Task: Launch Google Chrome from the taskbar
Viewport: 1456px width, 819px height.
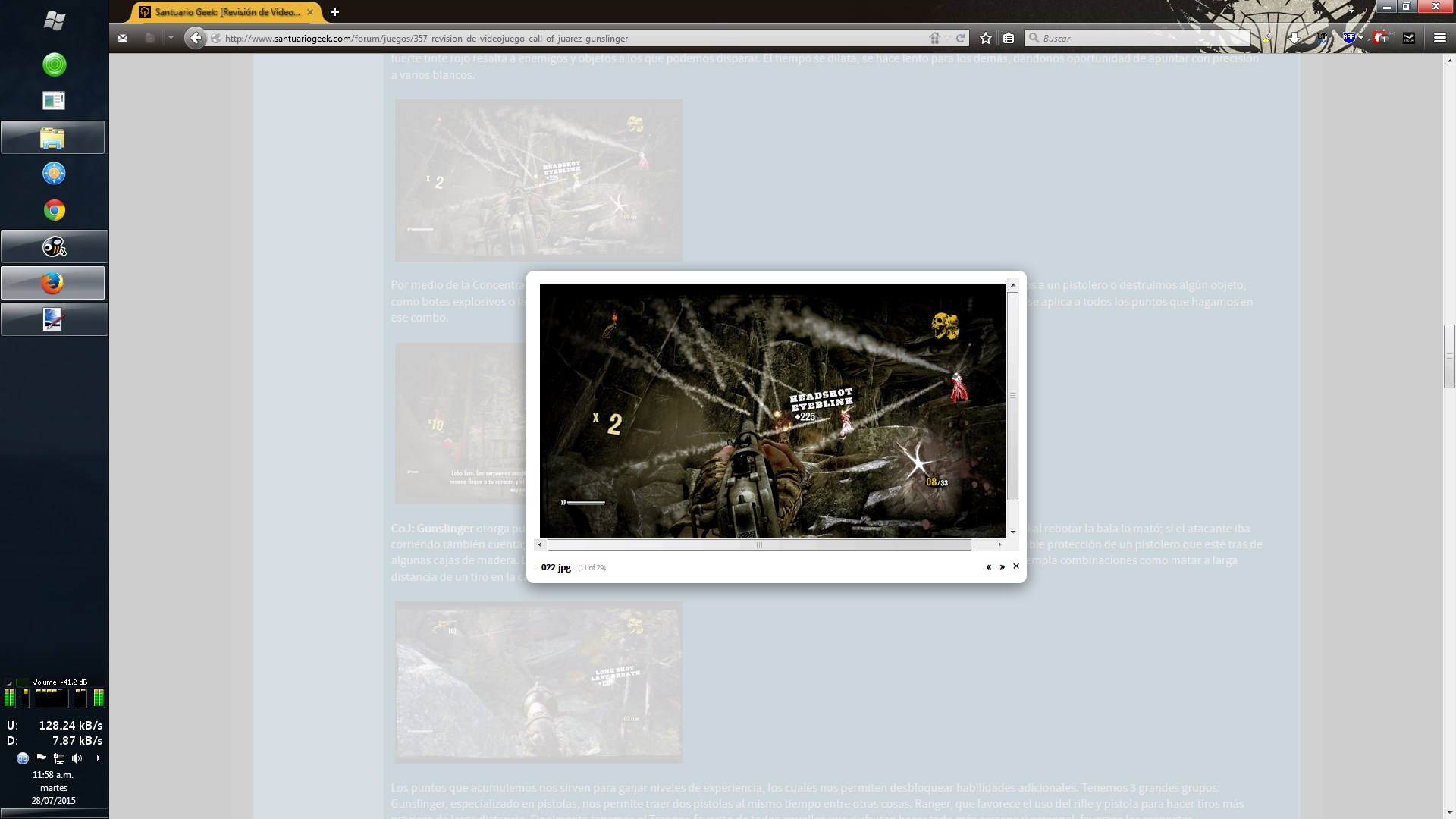Action: point(54,210)
